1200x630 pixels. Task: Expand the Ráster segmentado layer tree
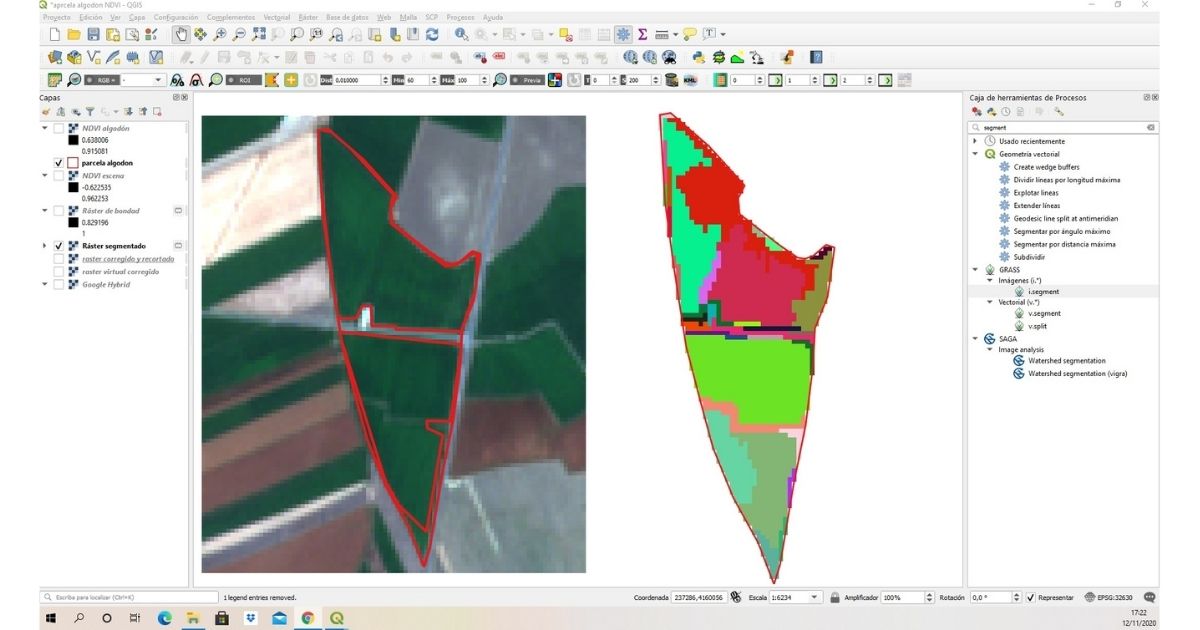44,246
